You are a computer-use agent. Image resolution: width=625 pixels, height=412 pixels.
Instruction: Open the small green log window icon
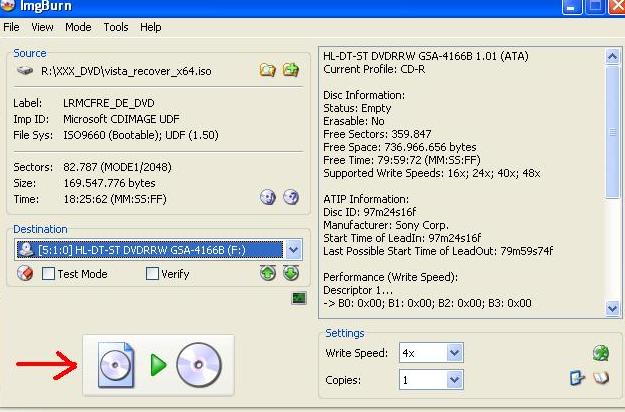[x=299, y=298]
